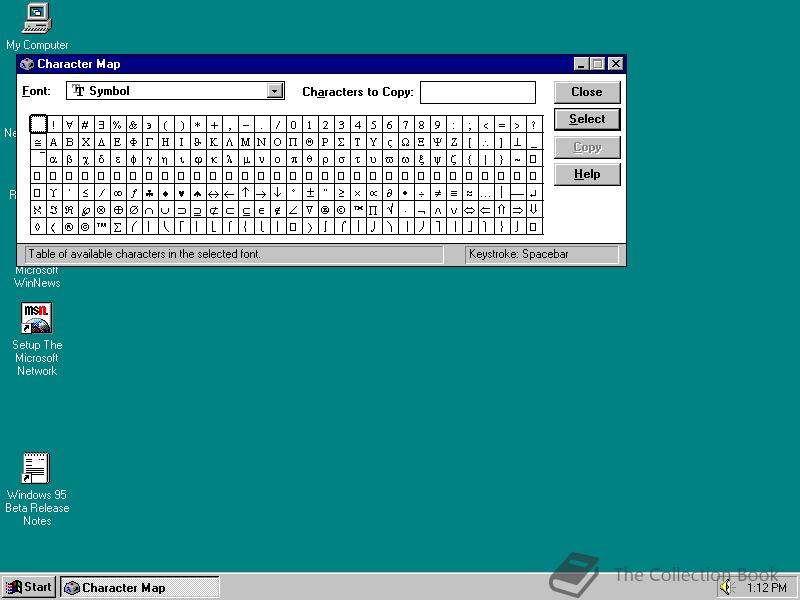Select the diamond suit symbol
The height and width of the screenshot is (600, 800).
click(x=165, y=193)
